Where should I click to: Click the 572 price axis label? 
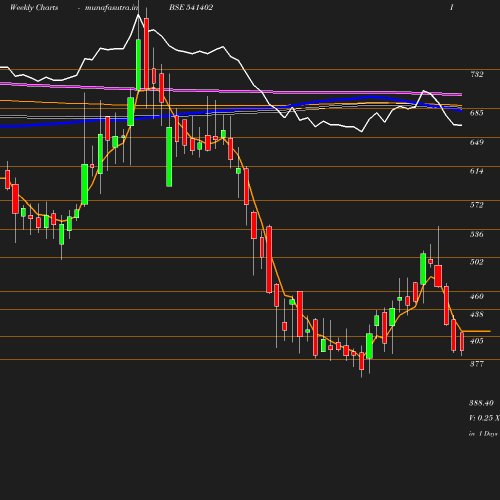(477, 205)
